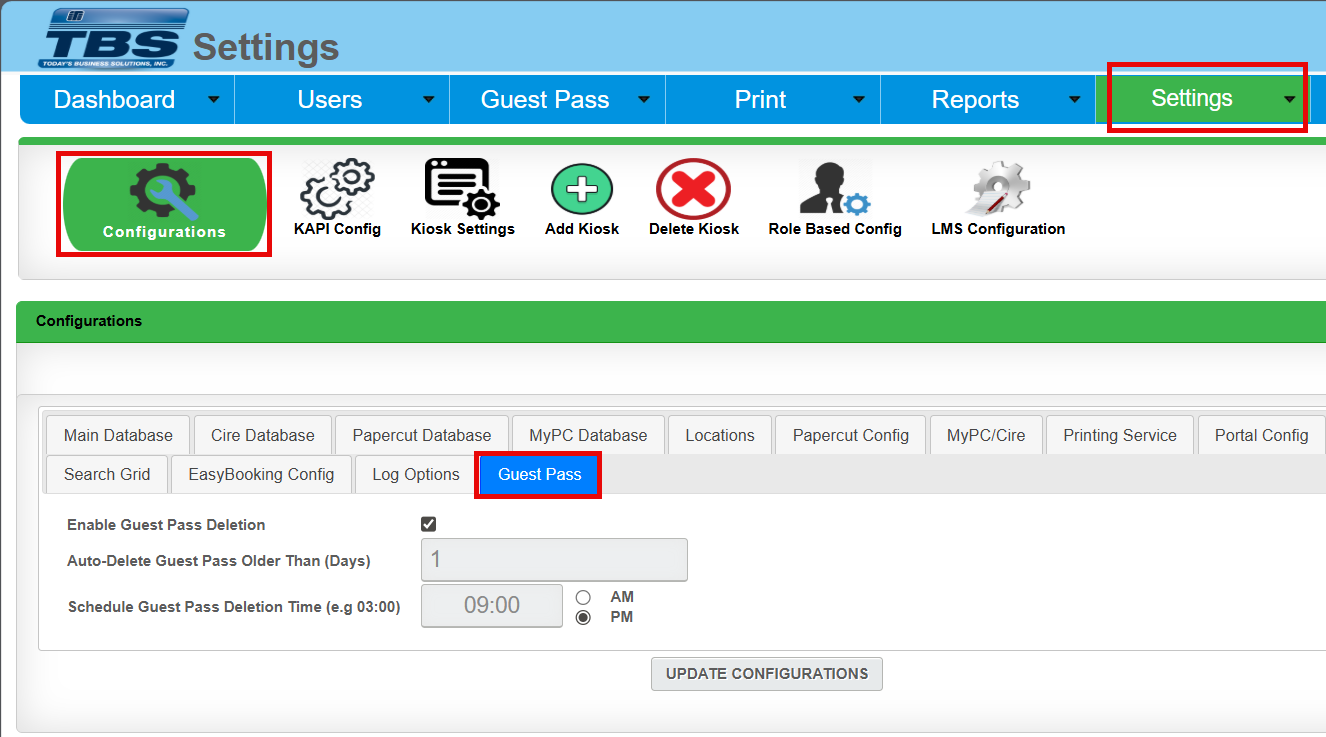Open the Users menu item
The height and width of the screenshot is (737, 1326).
coord(342,99)
